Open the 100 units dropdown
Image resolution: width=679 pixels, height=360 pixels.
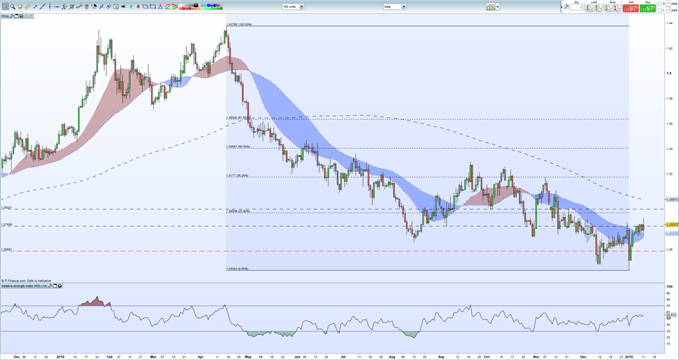pos(293,6)
